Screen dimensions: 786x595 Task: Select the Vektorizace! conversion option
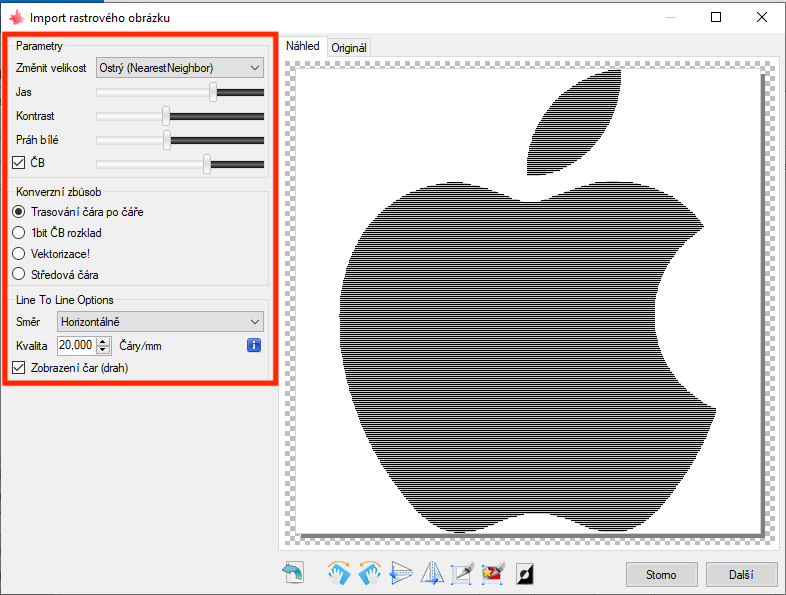click(19, 253)
